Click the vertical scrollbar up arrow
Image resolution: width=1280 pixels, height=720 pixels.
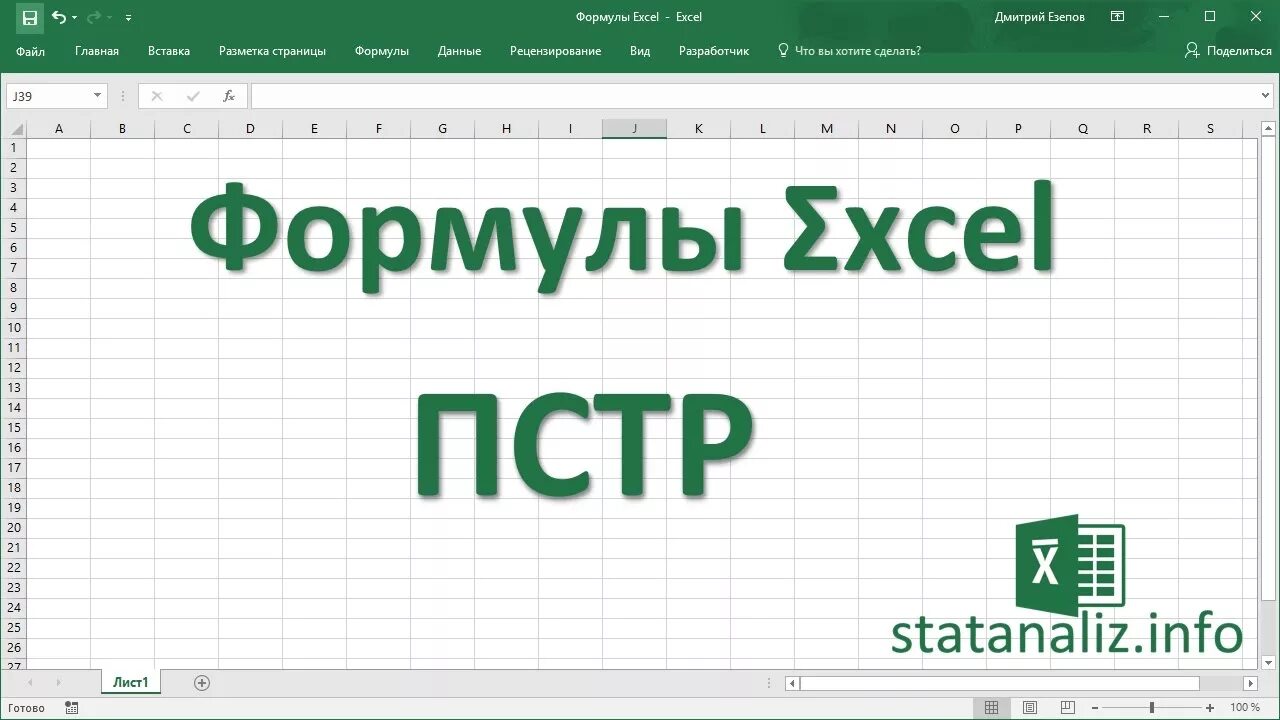[x=1268, y=127]
